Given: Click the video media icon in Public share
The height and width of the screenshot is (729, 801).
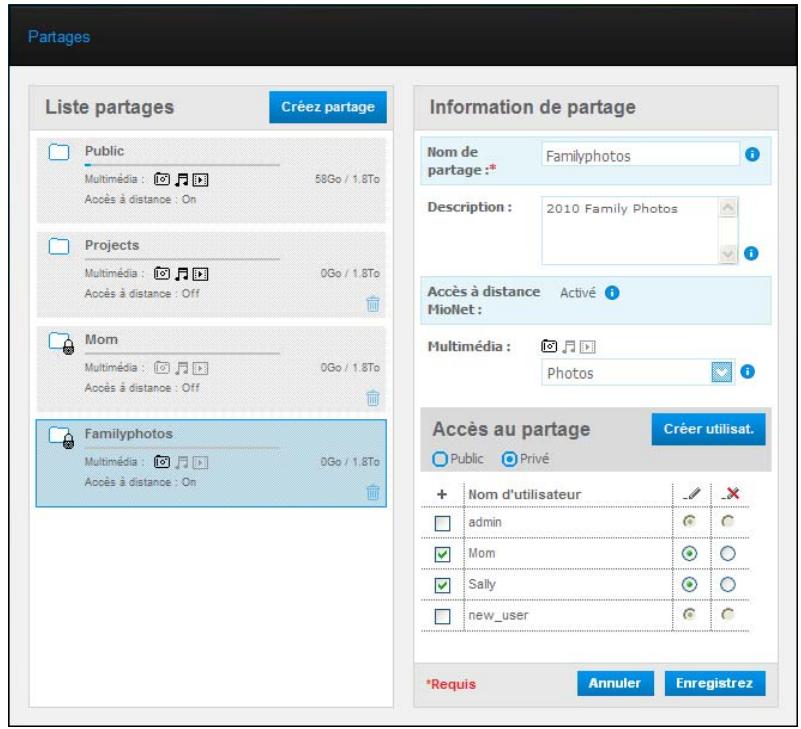Looking at the screenshot, I should pyautogui.click(x=200, y=180).
